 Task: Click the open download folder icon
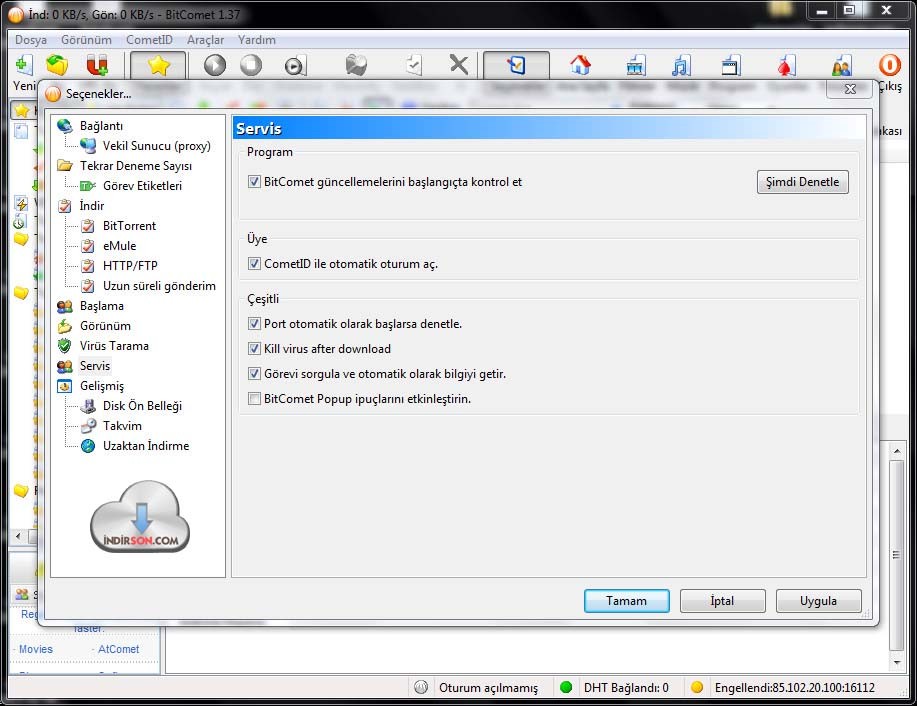pyautogui.click(x=356, y=65)
